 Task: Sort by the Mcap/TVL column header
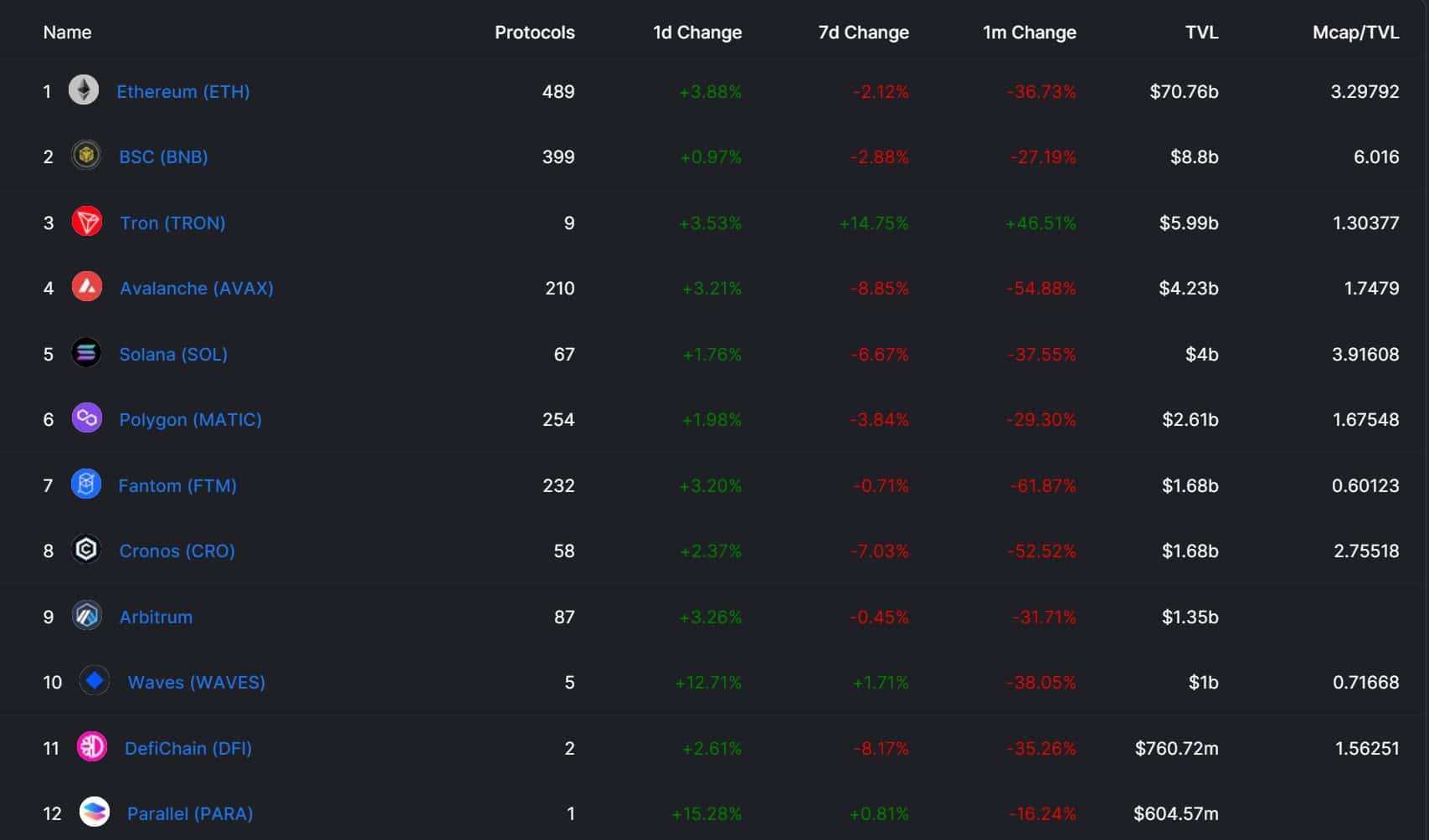tap(1355, 33)
